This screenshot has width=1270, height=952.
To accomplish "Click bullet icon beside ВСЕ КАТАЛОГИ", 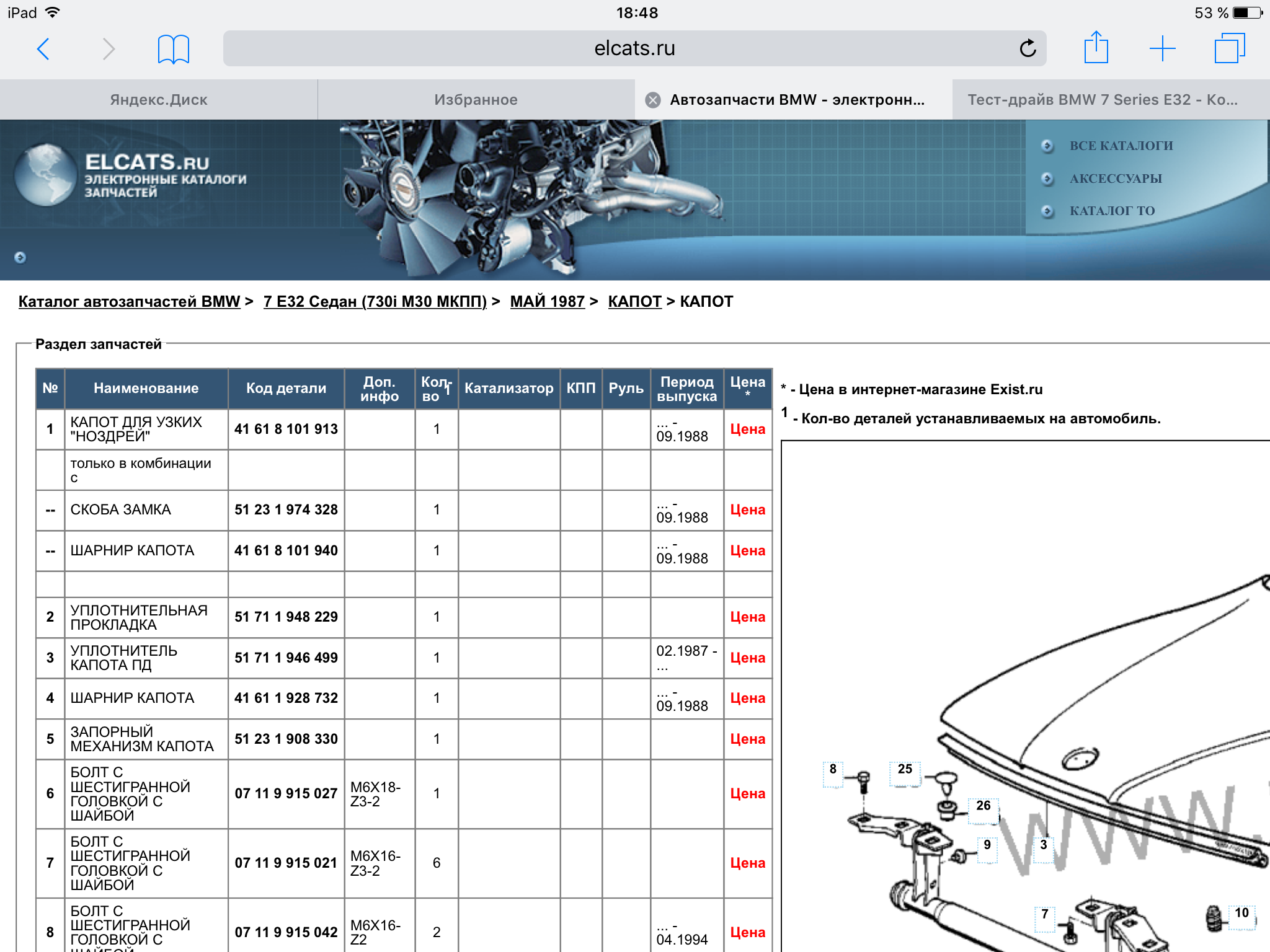I will pyautogui.click(x=1047, y=146).
